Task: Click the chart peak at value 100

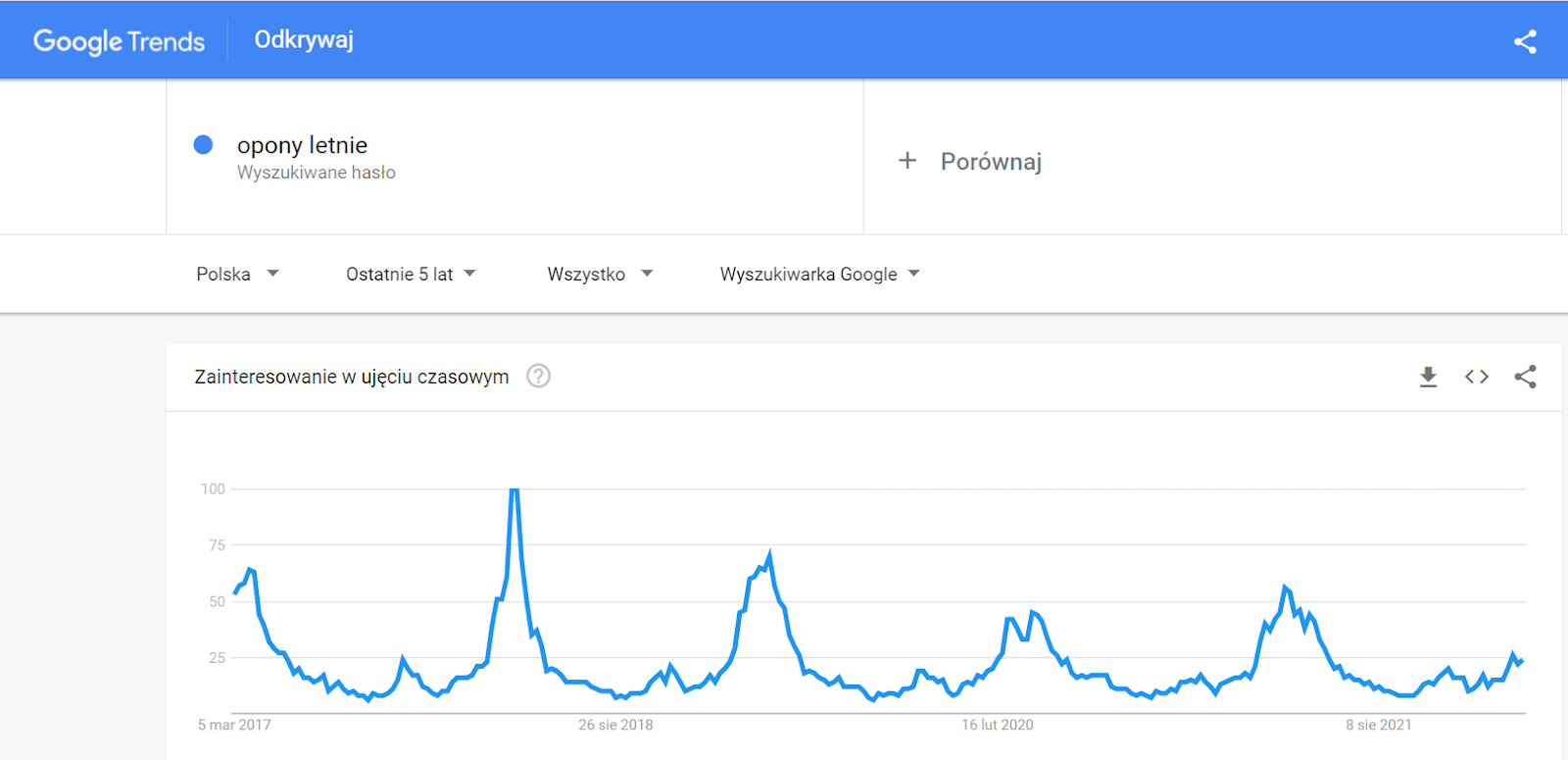Action: point(514,489)
